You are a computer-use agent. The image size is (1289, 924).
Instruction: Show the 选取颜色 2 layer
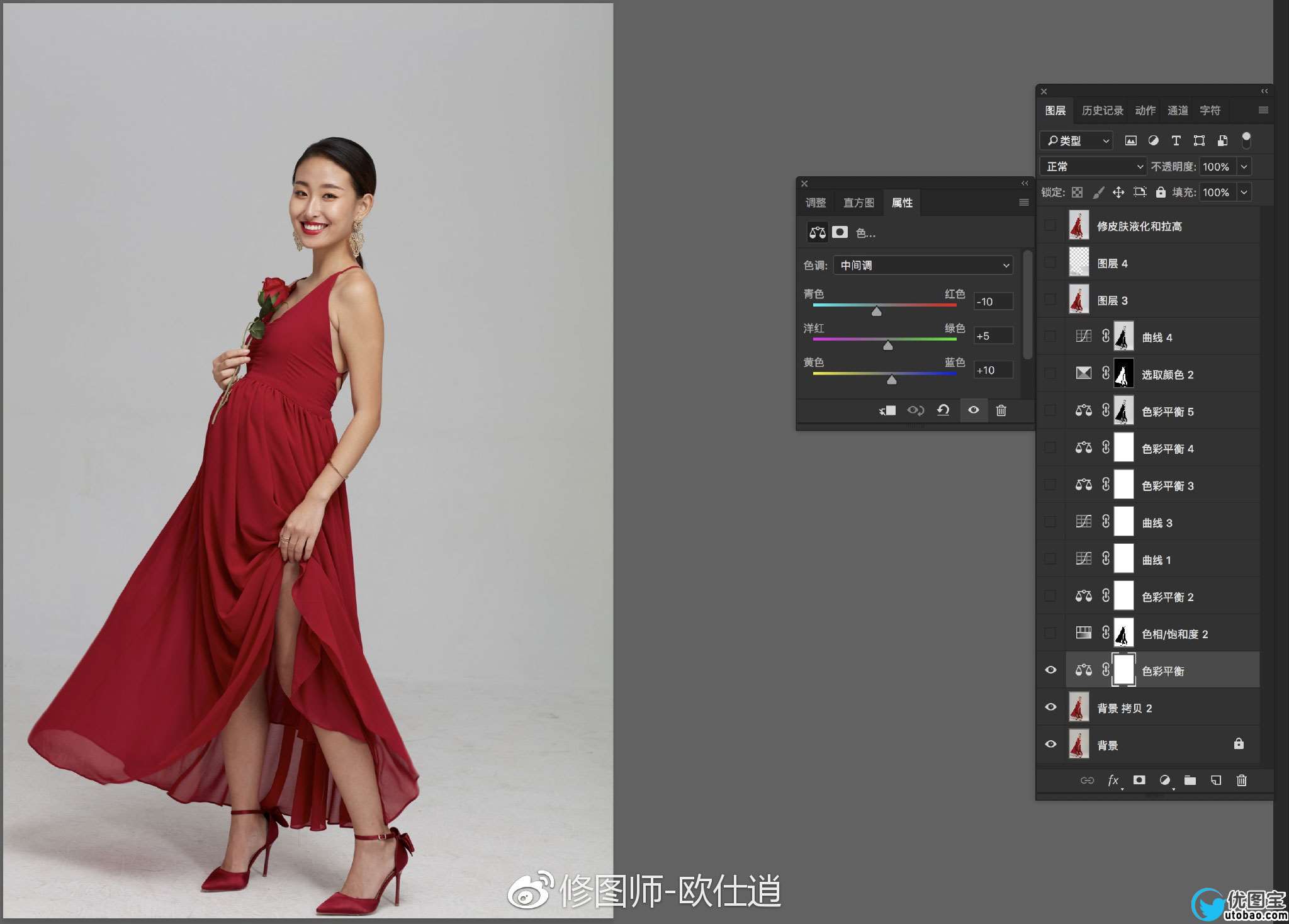click(x=1050, y=374)
